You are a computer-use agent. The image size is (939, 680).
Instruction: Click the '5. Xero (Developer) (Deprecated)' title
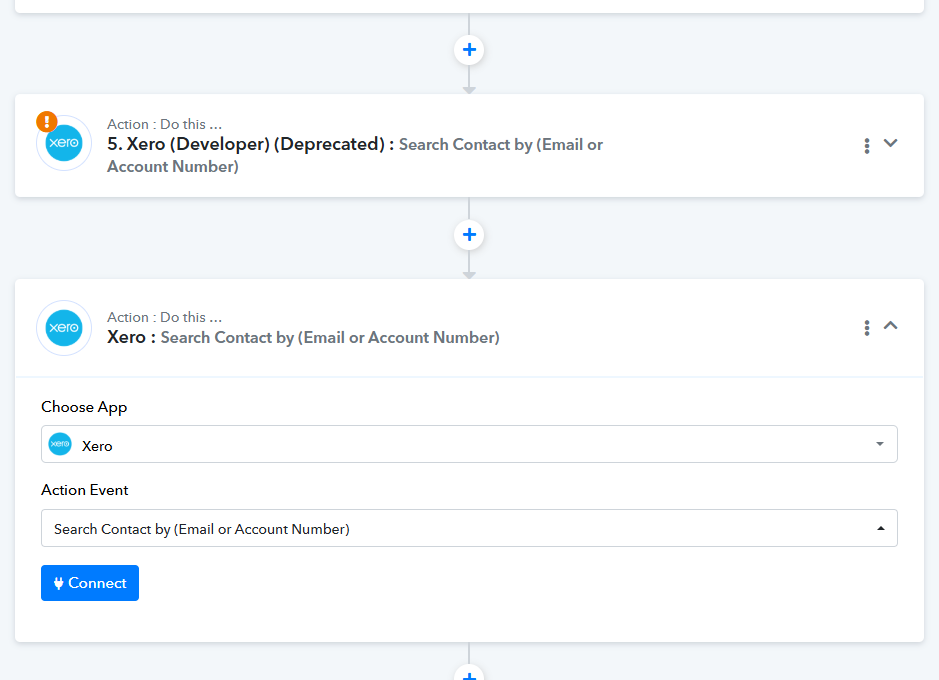pyautogui.click(x=246, y=144)
